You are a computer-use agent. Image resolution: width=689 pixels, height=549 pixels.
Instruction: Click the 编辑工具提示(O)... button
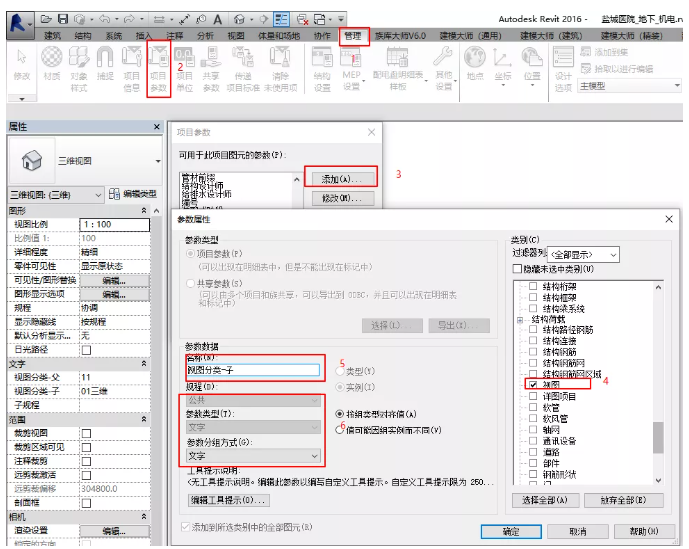coord(228,500)
